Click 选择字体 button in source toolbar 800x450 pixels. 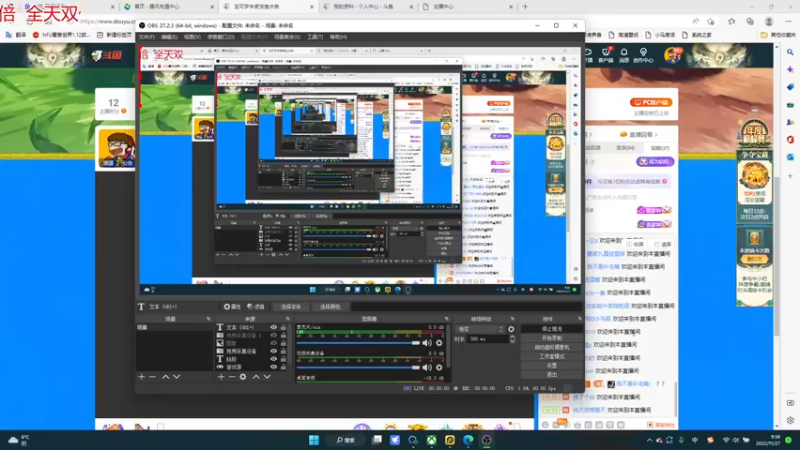coord(290,307)
